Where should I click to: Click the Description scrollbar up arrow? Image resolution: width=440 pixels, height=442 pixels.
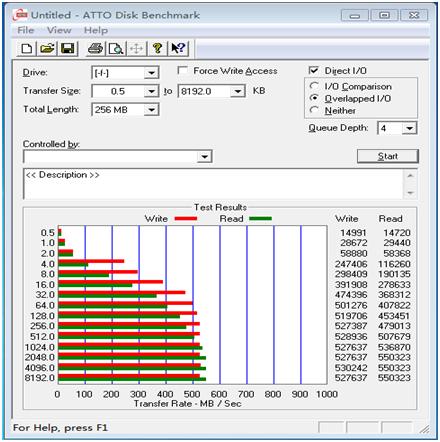410,175
